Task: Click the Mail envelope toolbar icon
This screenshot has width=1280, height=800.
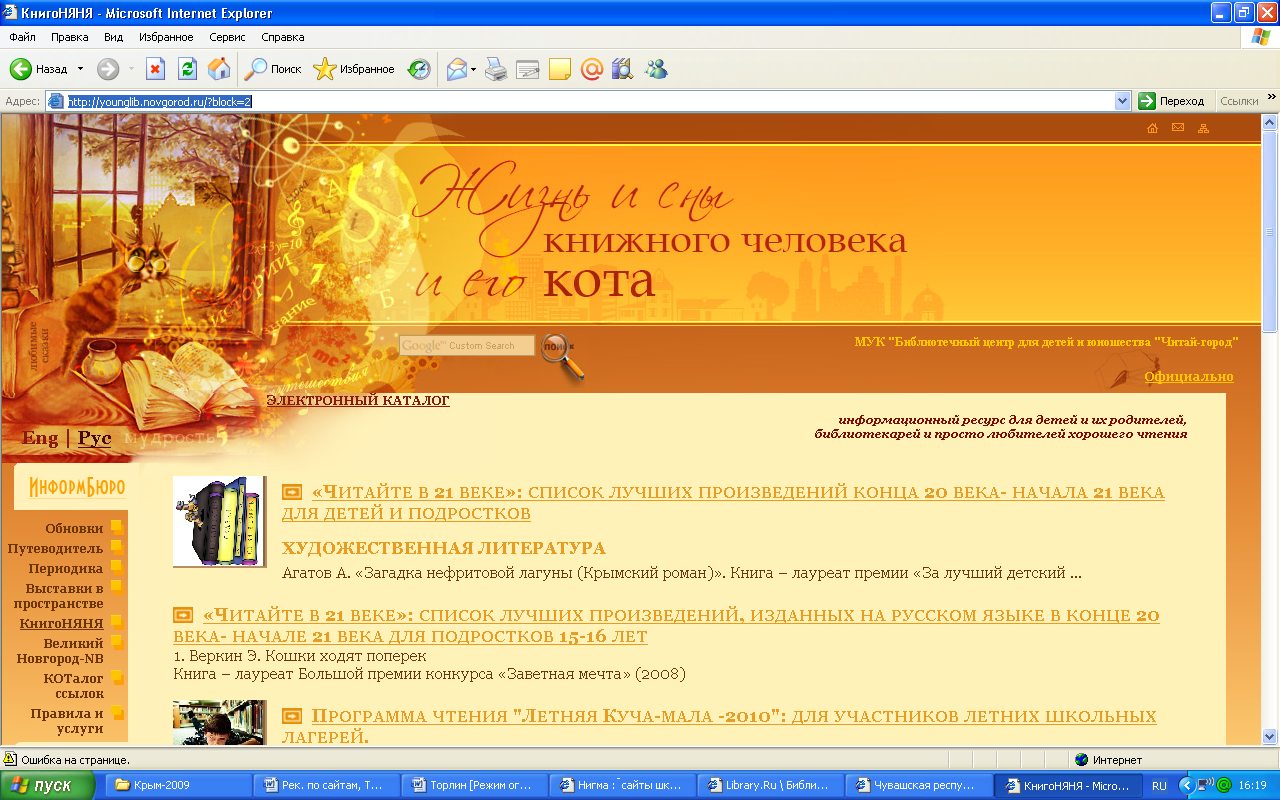Action: point(457,69)
